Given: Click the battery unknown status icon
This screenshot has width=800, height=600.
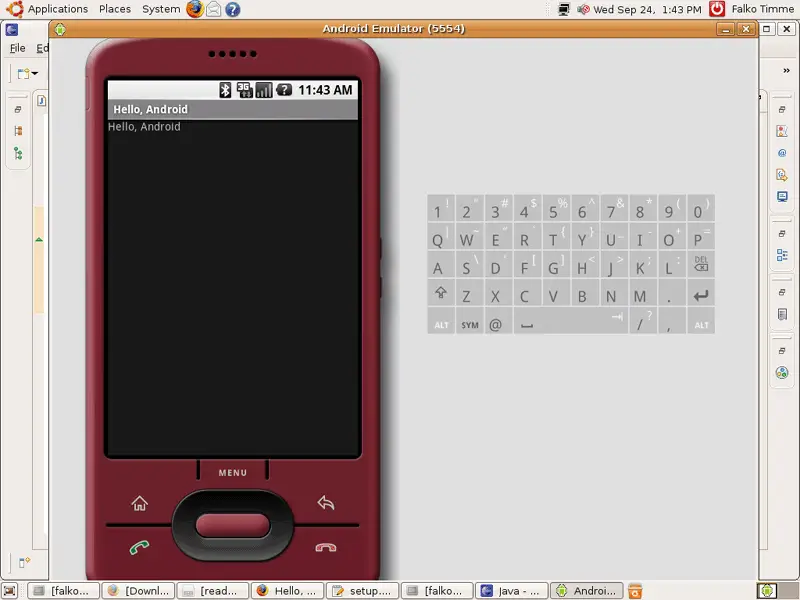Looking at the screenshot, I should tap(284, 90).
